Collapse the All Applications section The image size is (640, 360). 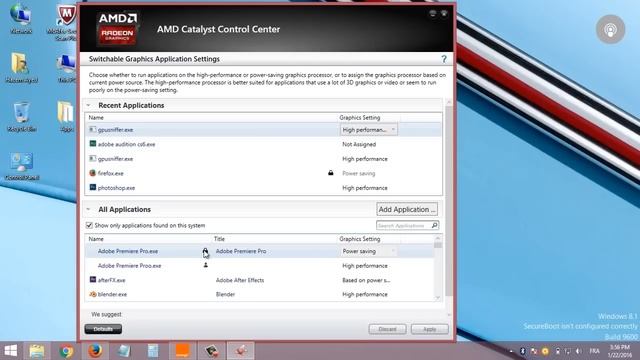(88, 209)
